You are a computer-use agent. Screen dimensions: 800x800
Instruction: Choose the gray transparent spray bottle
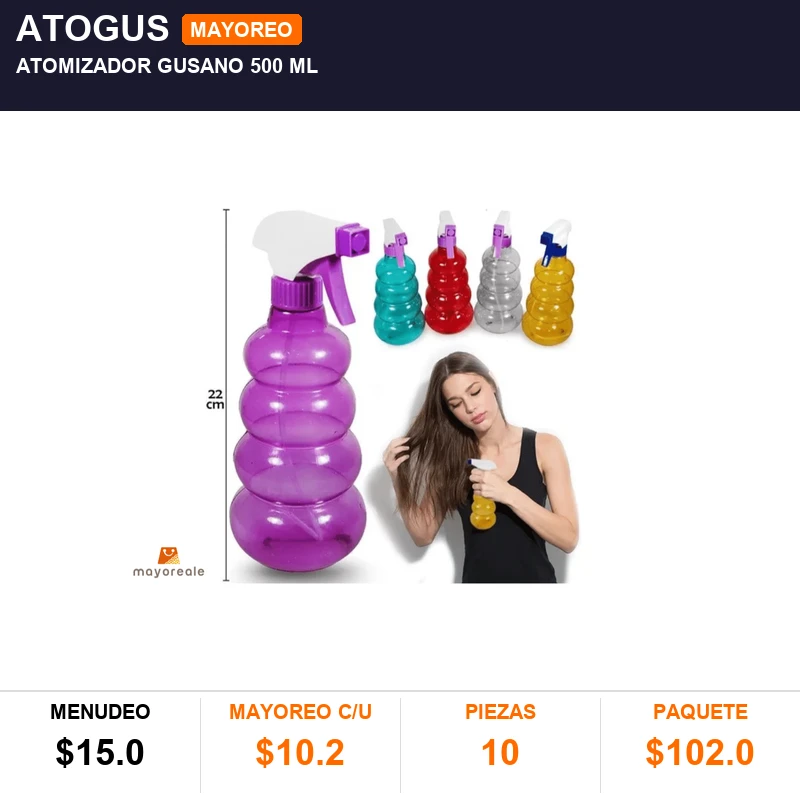click(x=499, y=272)
